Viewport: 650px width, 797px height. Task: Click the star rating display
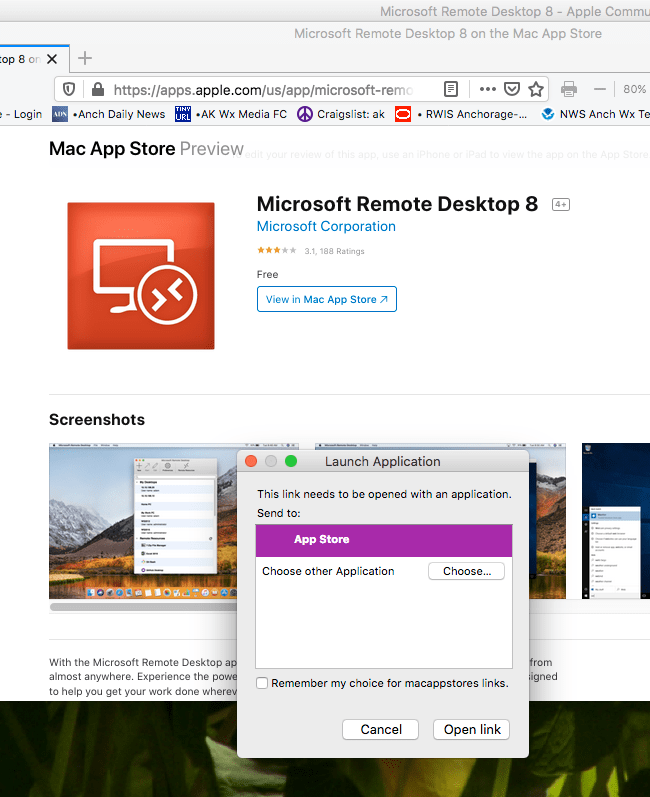point(276,250)
